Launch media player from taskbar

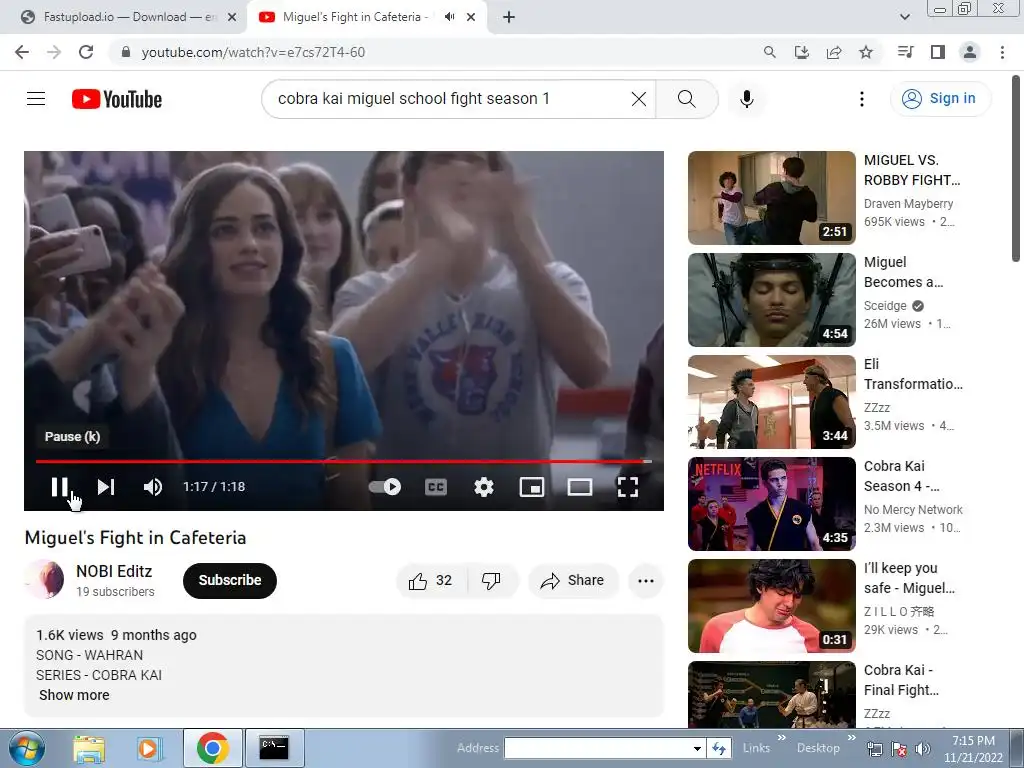tap(149, 748)
